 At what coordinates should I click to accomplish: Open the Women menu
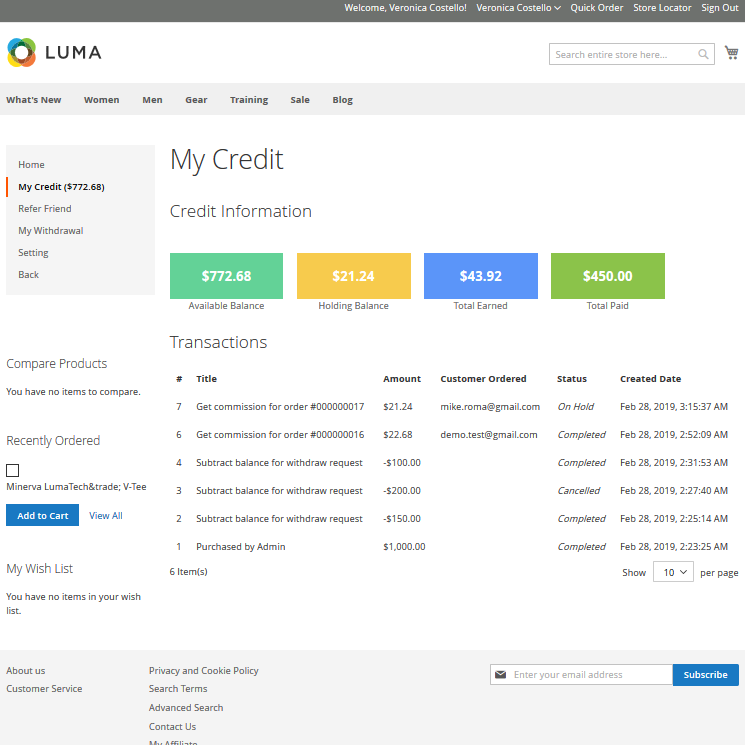101,100
